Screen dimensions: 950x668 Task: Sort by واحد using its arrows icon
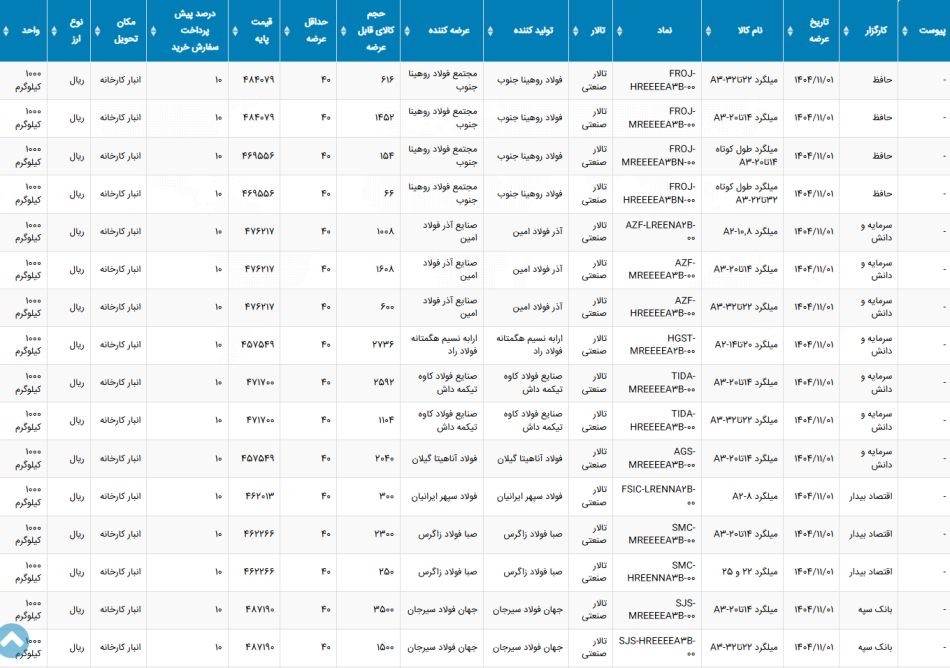pos(6,31)
